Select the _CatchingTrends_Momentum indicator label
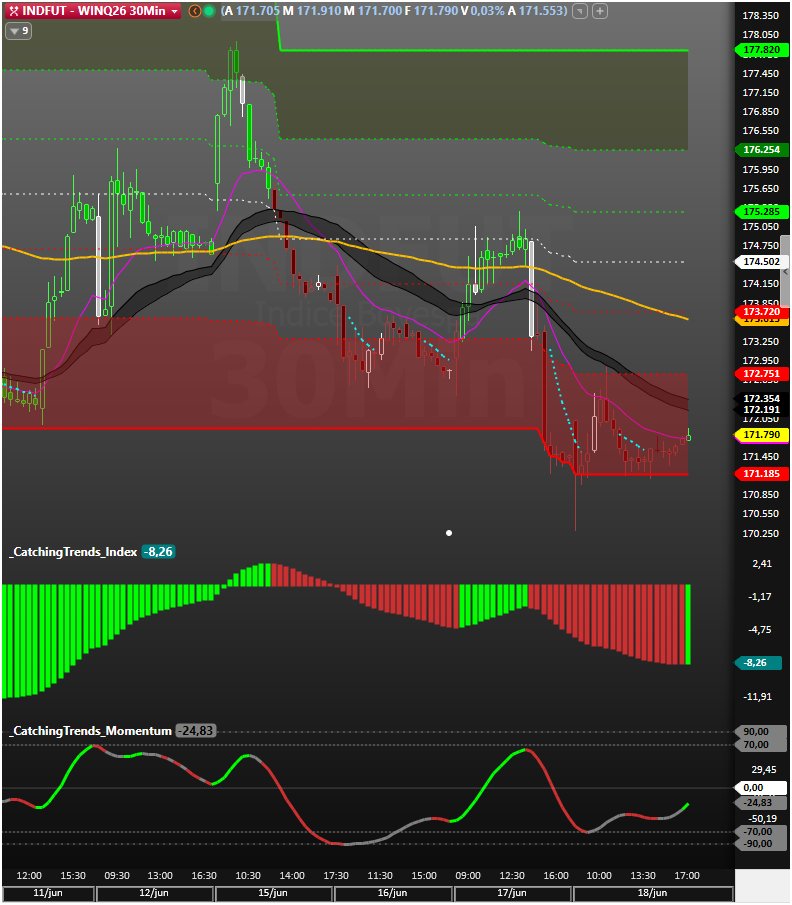 91,731
